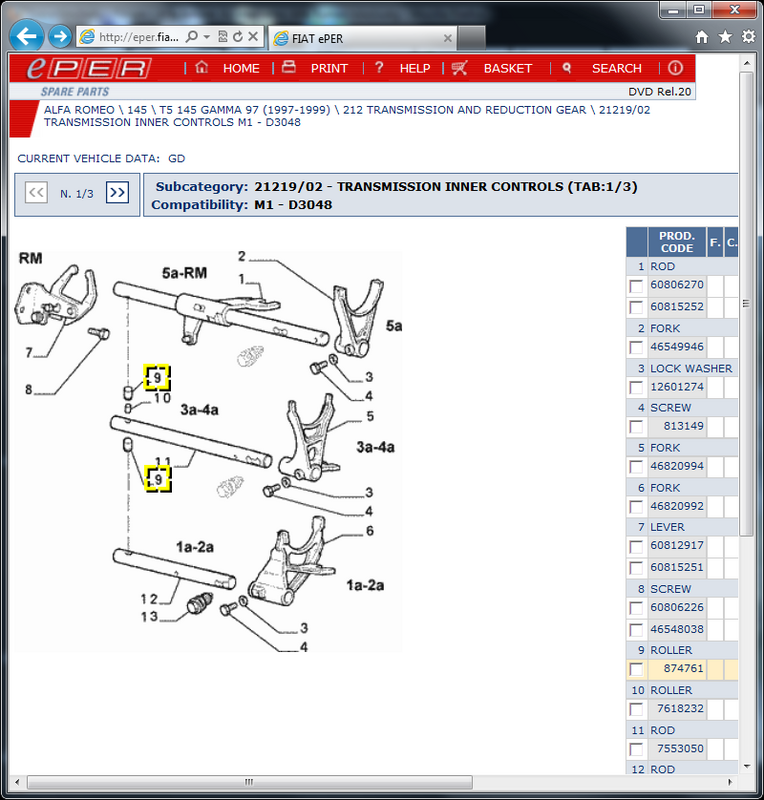Expand the address bar history dropdown arrow
The width and height of the screenshot is (764, 800).
click(207, 37)
